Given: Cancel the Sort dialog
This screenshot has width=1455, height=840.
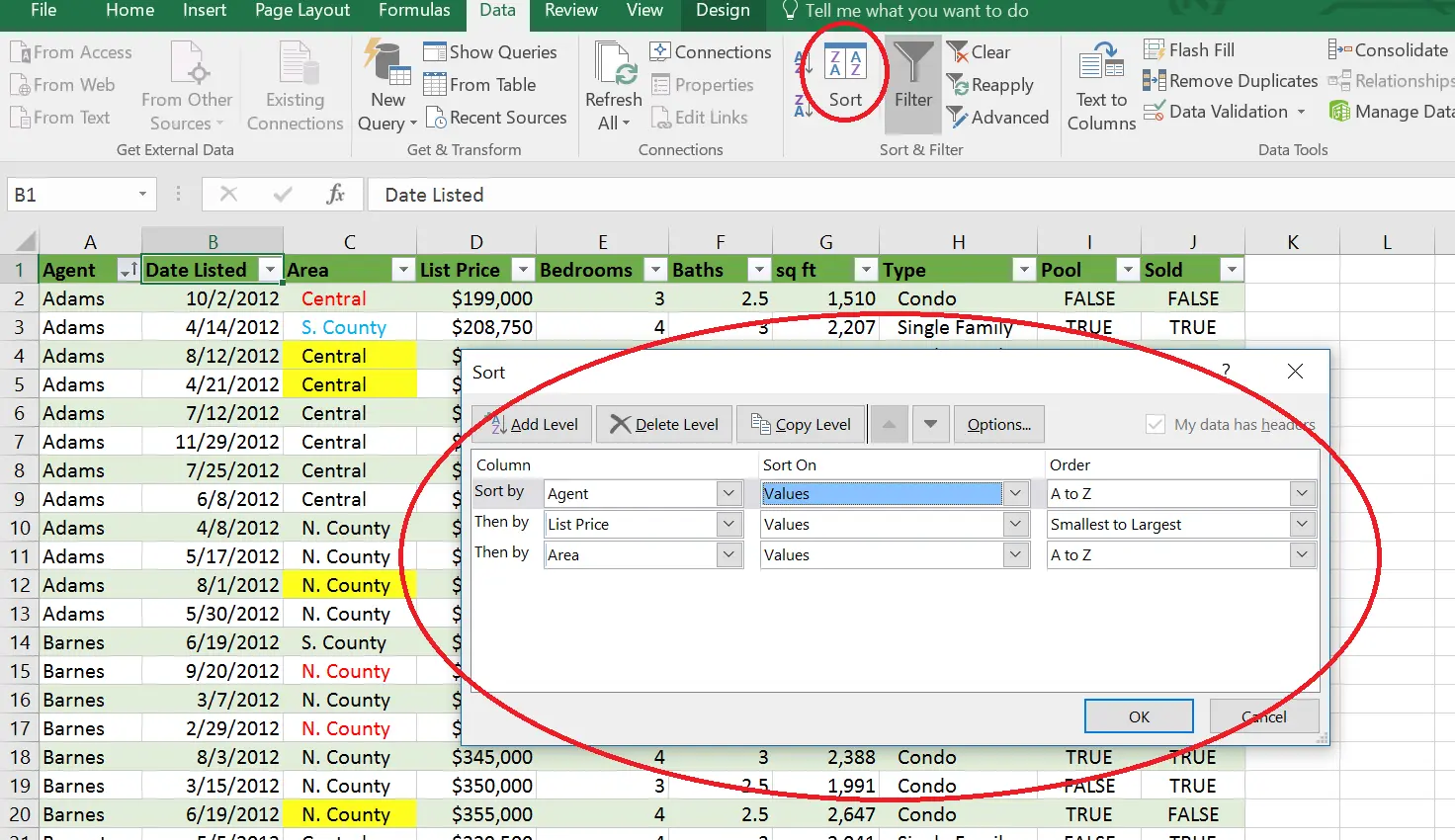Looking at the screenshot, I should pos(1264,716).
